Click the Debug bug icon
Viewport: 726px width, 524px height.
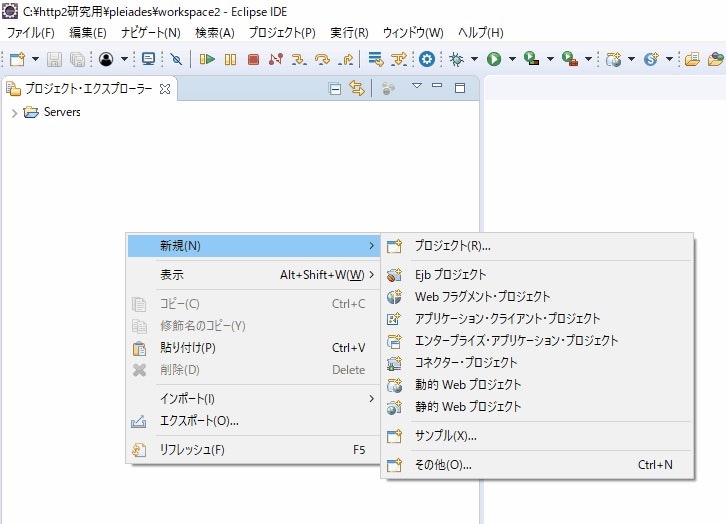(x=457, y=59)
